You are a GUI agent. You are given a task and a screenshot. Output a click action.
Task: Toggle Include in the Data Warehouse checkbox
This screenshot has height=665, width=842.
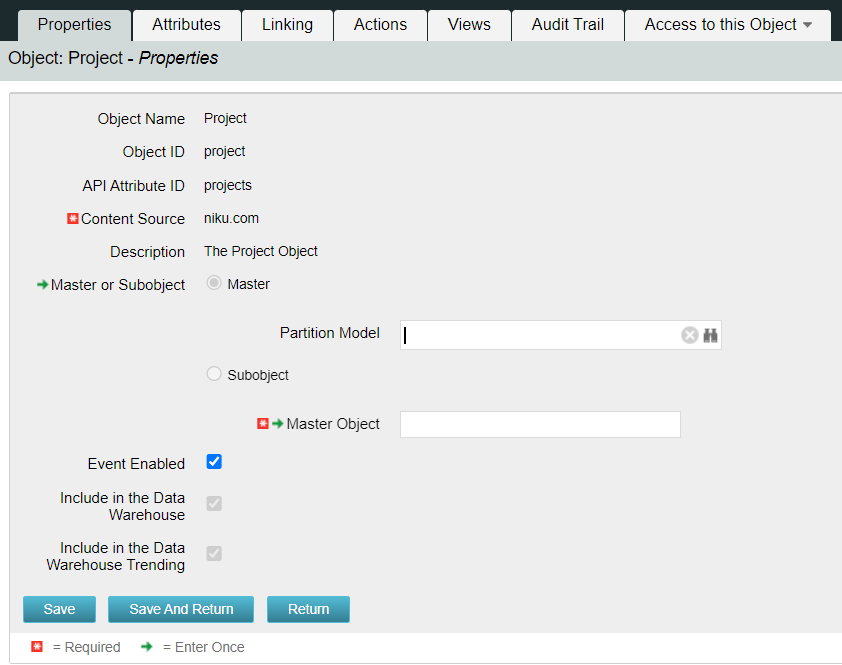(214, 503)
